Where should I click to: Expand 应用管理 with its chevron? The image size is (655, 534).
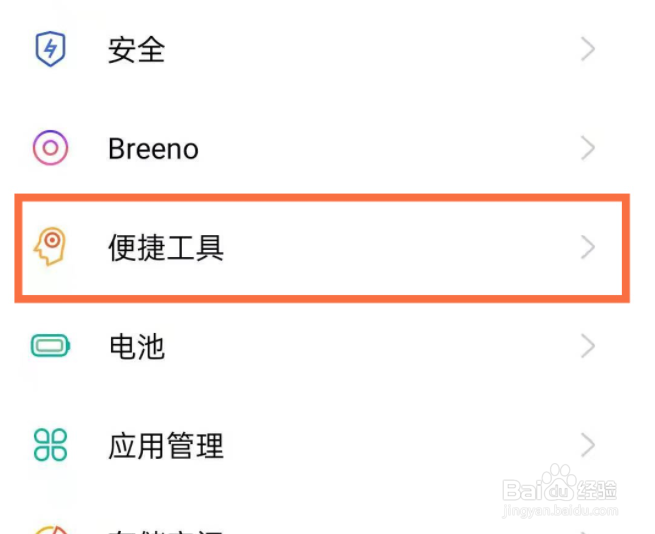pyautogui.click(x=588, y=446)
